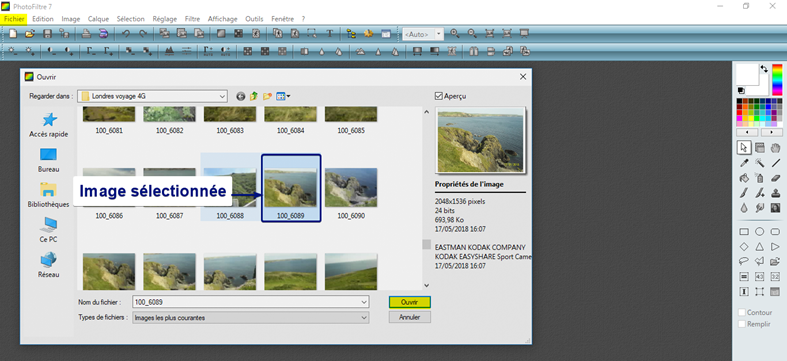This screenshot has height=361, width=787.
Task: Select the Pipette eyedropper tool
Action: point(744,163)
